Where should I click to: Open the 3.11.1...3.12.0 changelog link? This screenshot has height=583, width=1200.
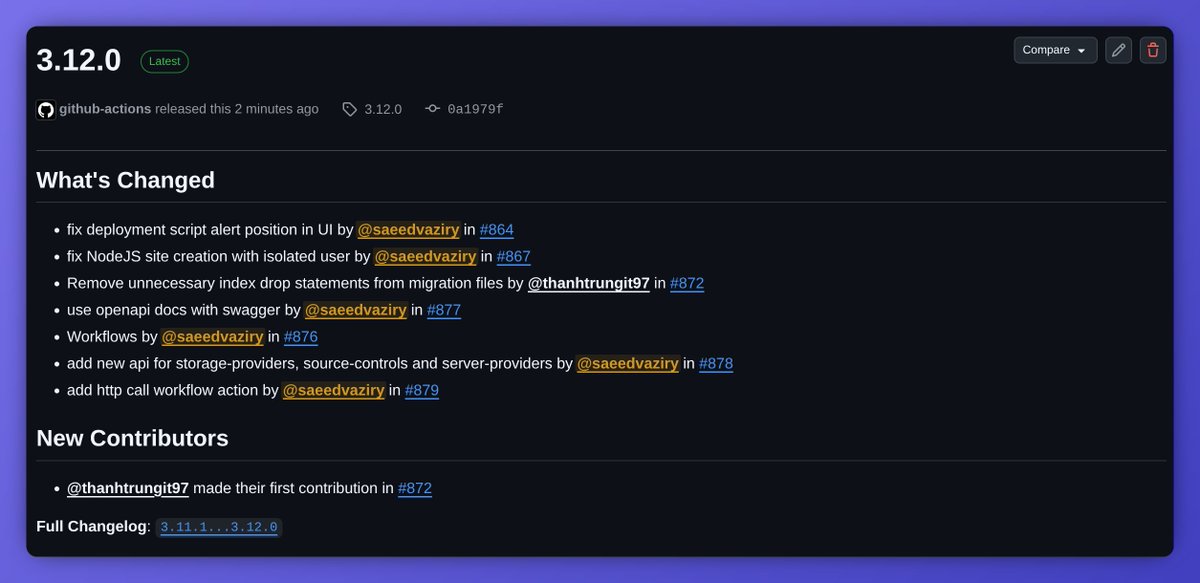point(219,527)
